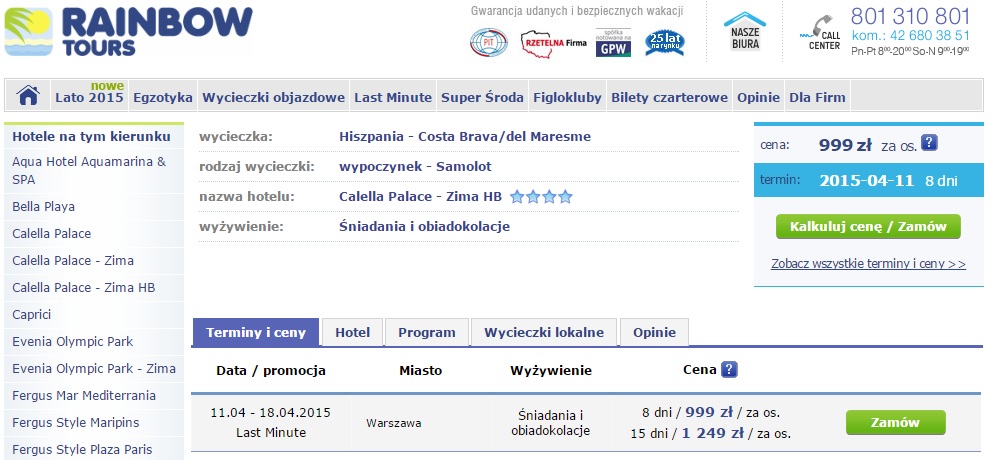Open Super Środa menu item
Viewport: 991px width, 460px height.
(482, 97)
